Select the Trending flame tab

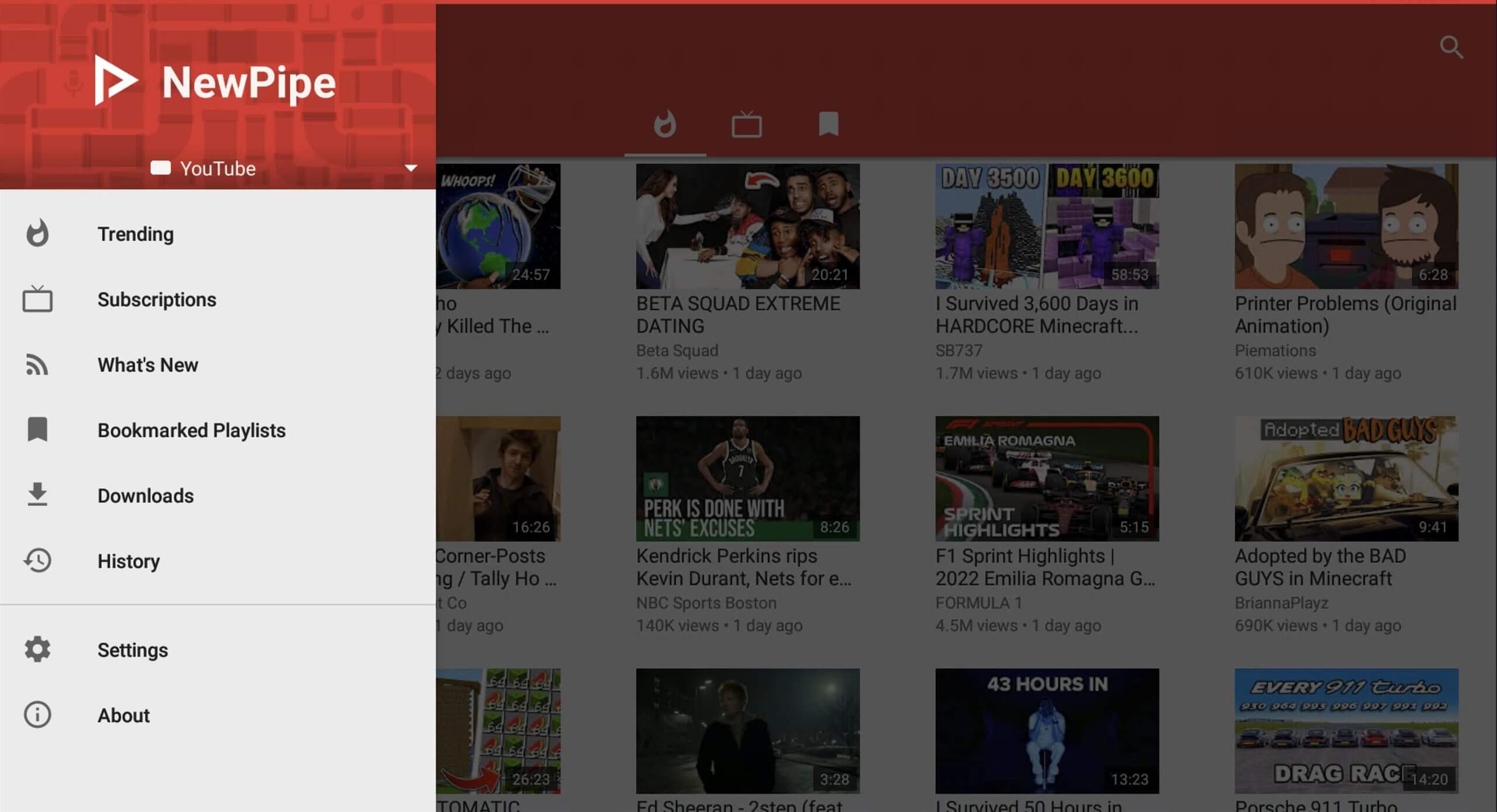(x=665, y=125)
